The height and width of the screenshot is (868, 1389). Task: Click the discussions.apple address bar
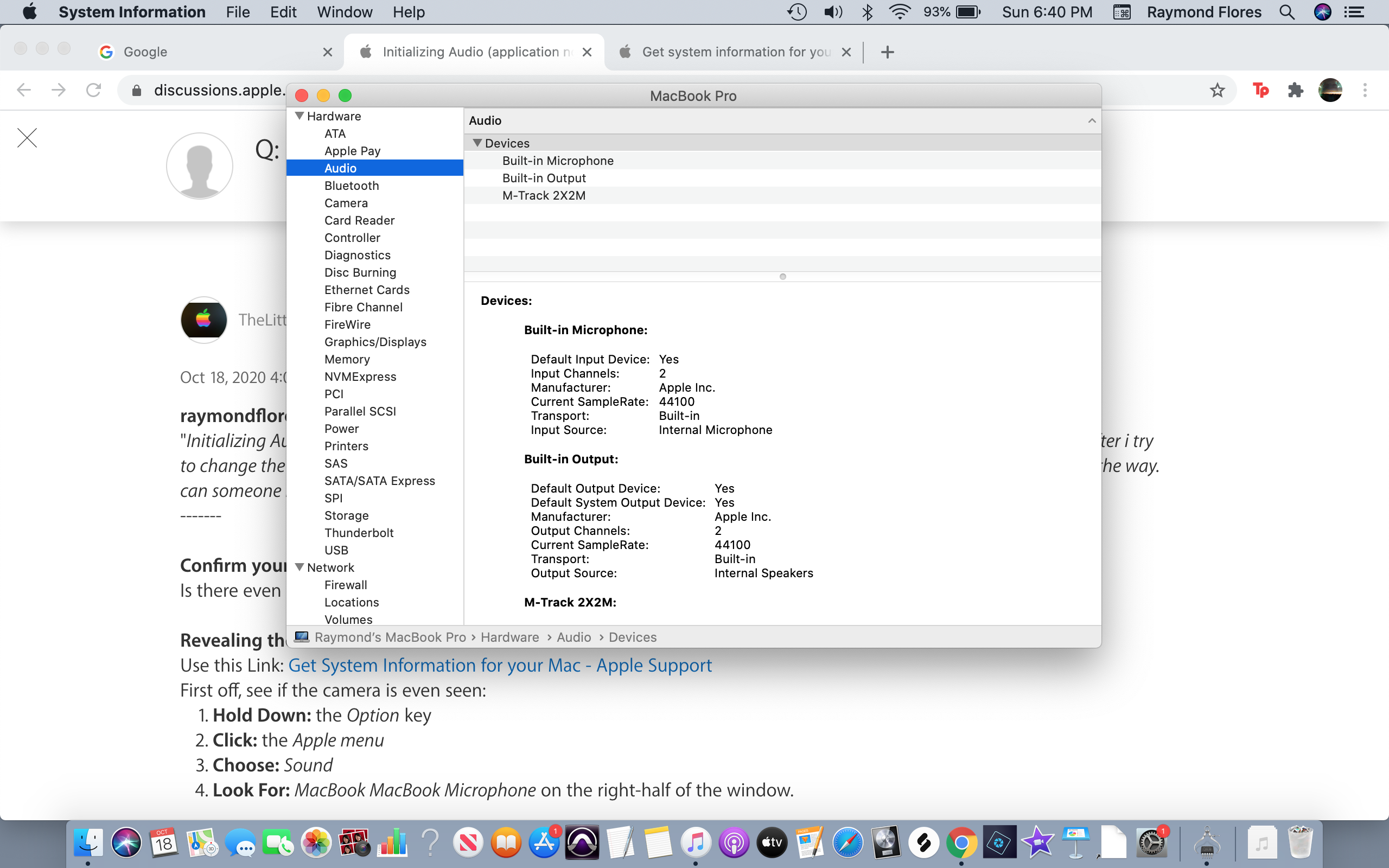(218, 90)
